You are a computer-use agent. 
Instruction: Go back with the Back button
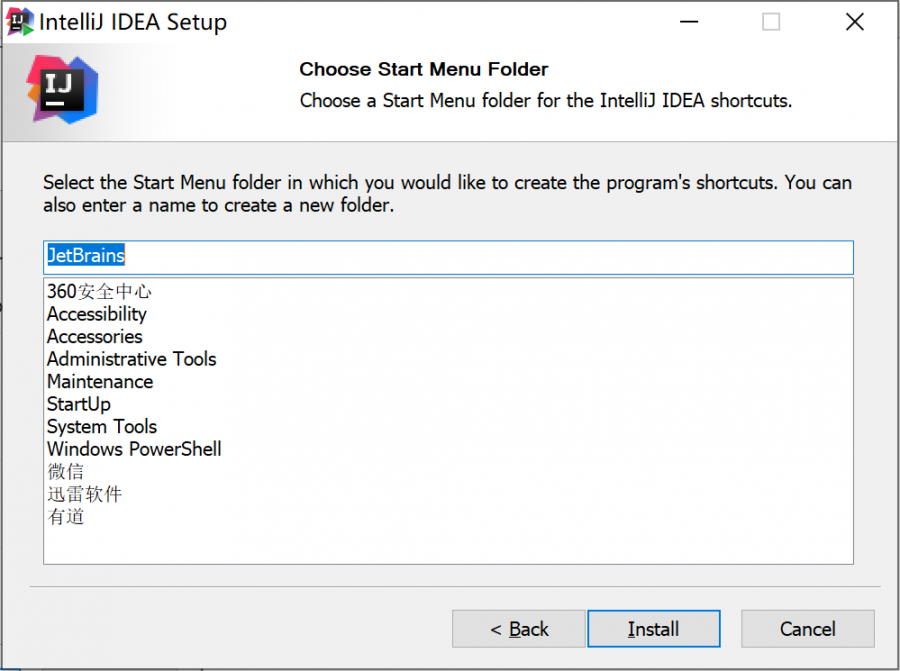click(519, 629)
